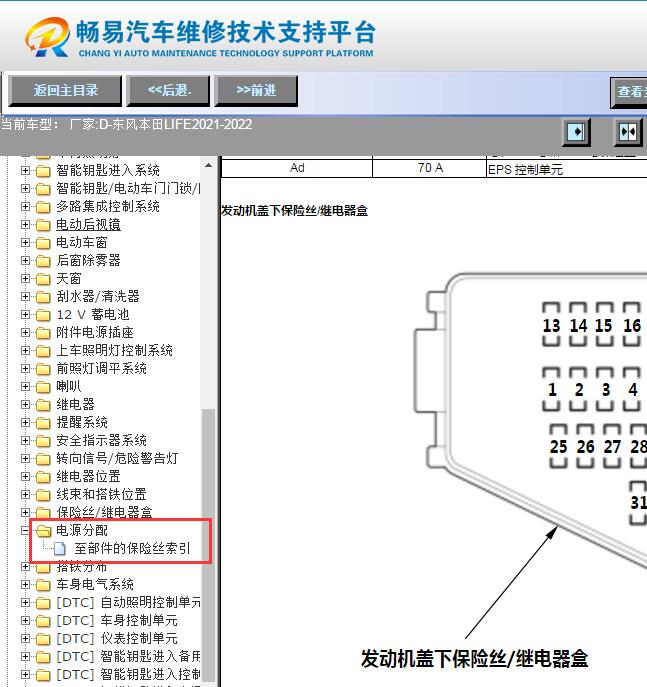The width and height of the screenshot is (647, 687).
Task: Click the folder icon beside 后窗除雾器
Action: pyautogui.click(x=43, y=261)
